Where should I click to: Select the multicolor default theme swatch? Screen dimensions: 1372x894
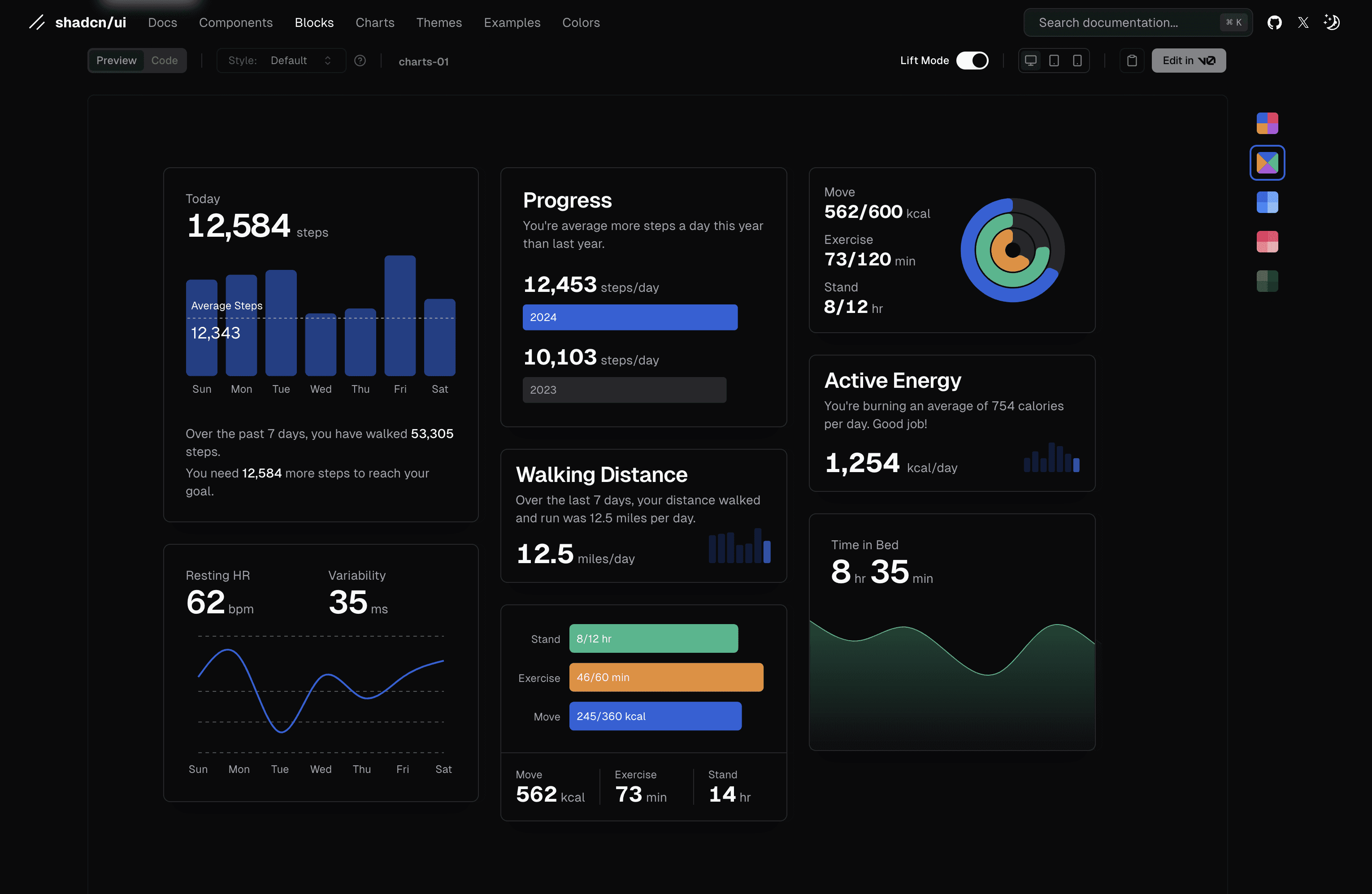1267,123
